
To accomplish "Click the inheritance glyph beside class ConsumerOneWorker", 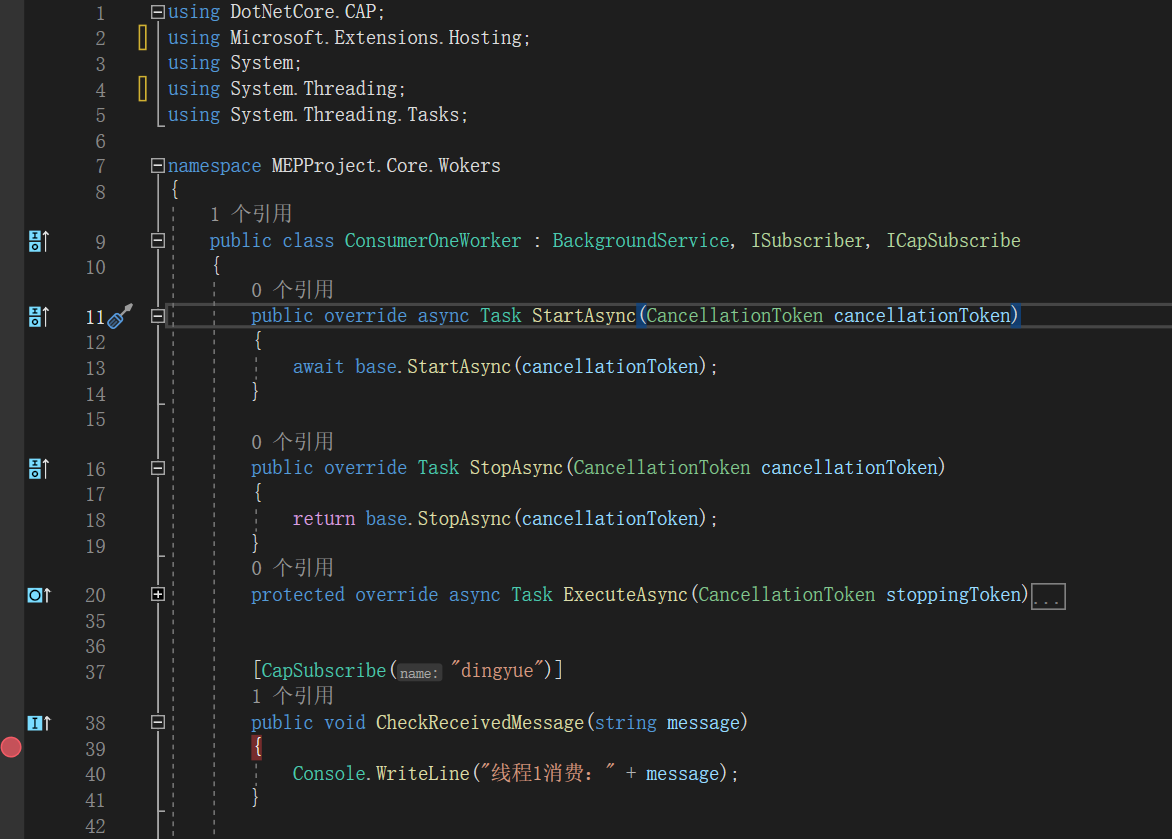I will pos(33,240).
